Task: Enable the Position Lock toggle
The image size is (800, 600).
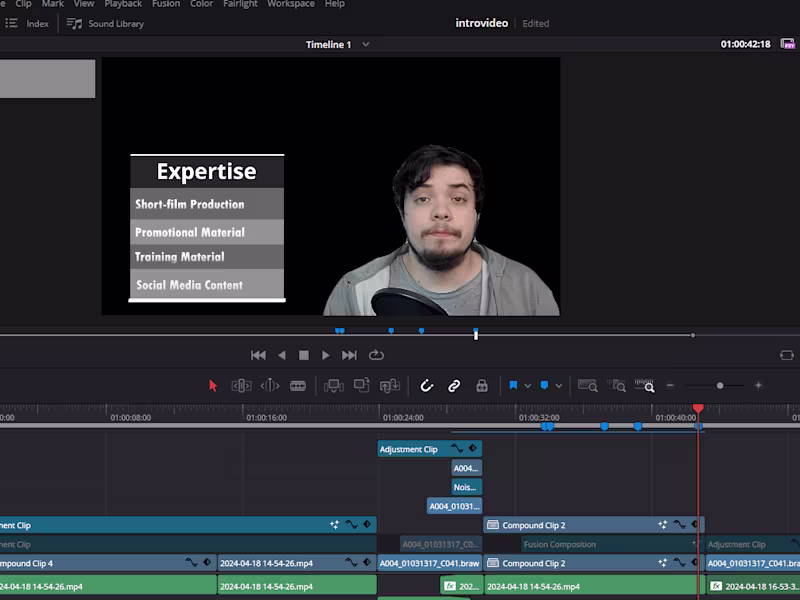Action: click(x=482, y=385)
